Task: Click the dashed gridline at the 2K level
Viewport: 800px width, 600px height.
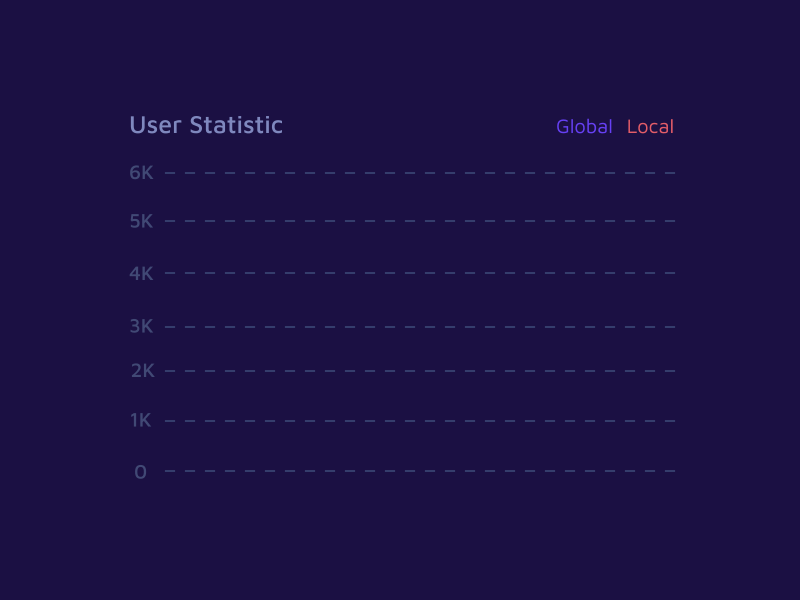Action: 420,369
